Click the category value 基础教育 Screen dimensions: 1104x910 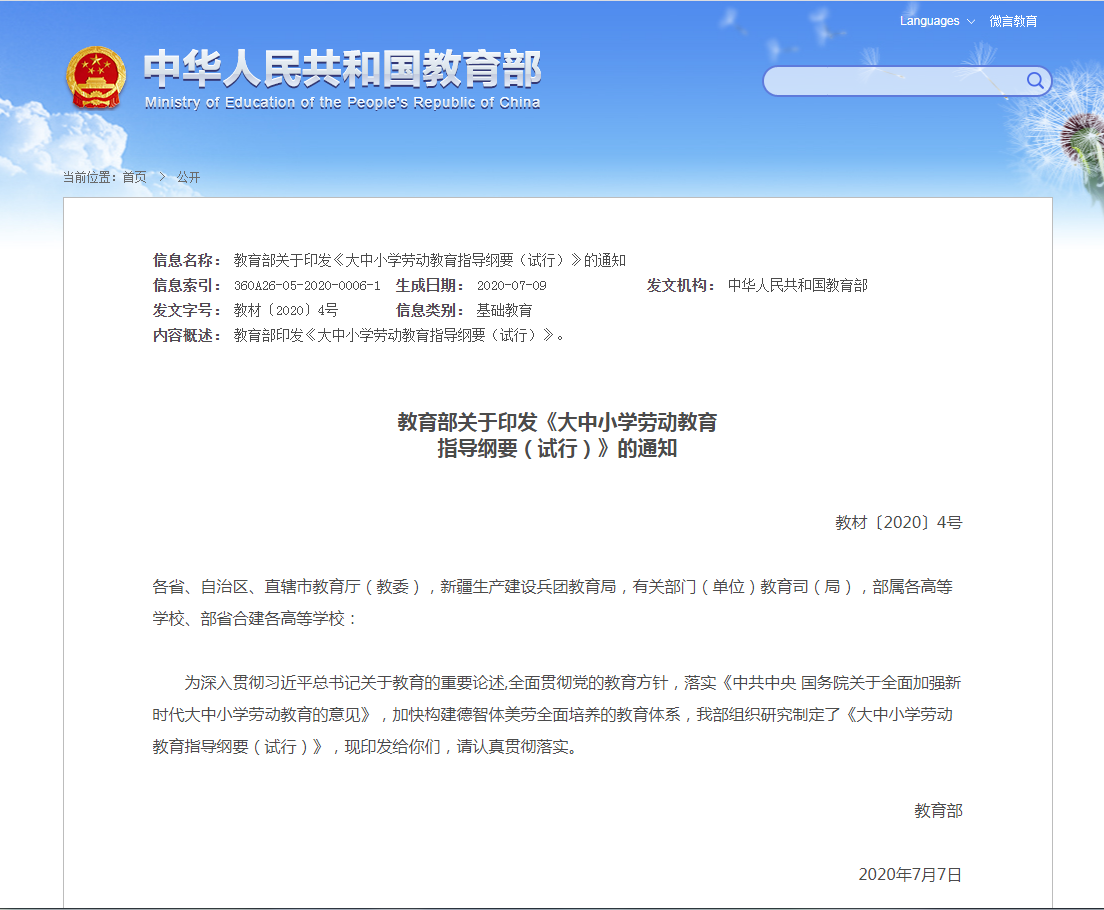[x=505, y=310]
